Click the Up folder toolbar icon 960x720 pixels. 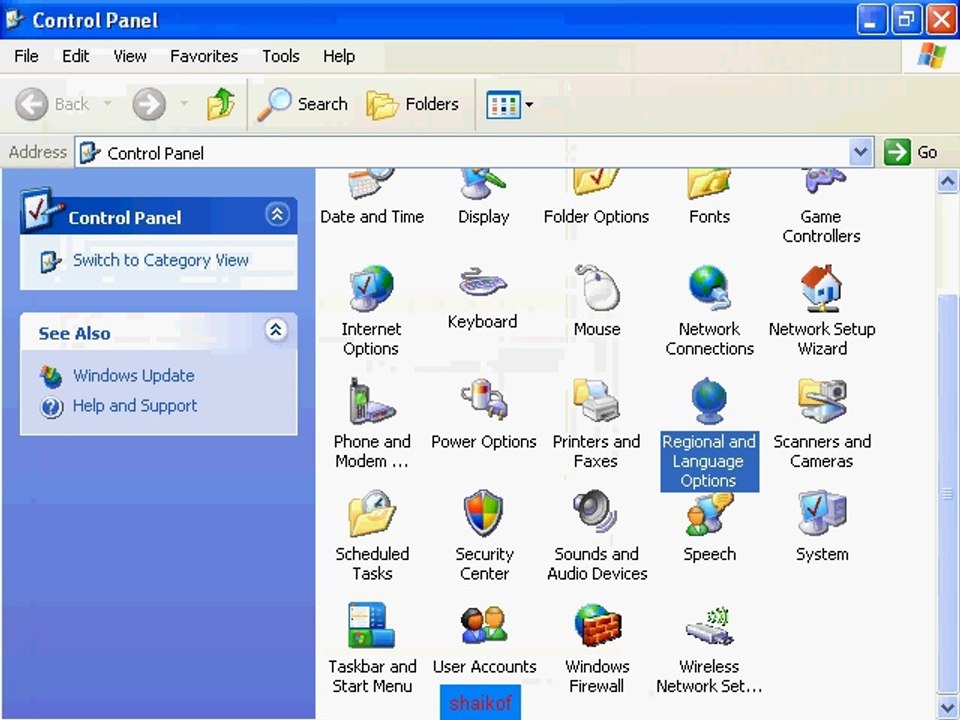click(220, 103)
